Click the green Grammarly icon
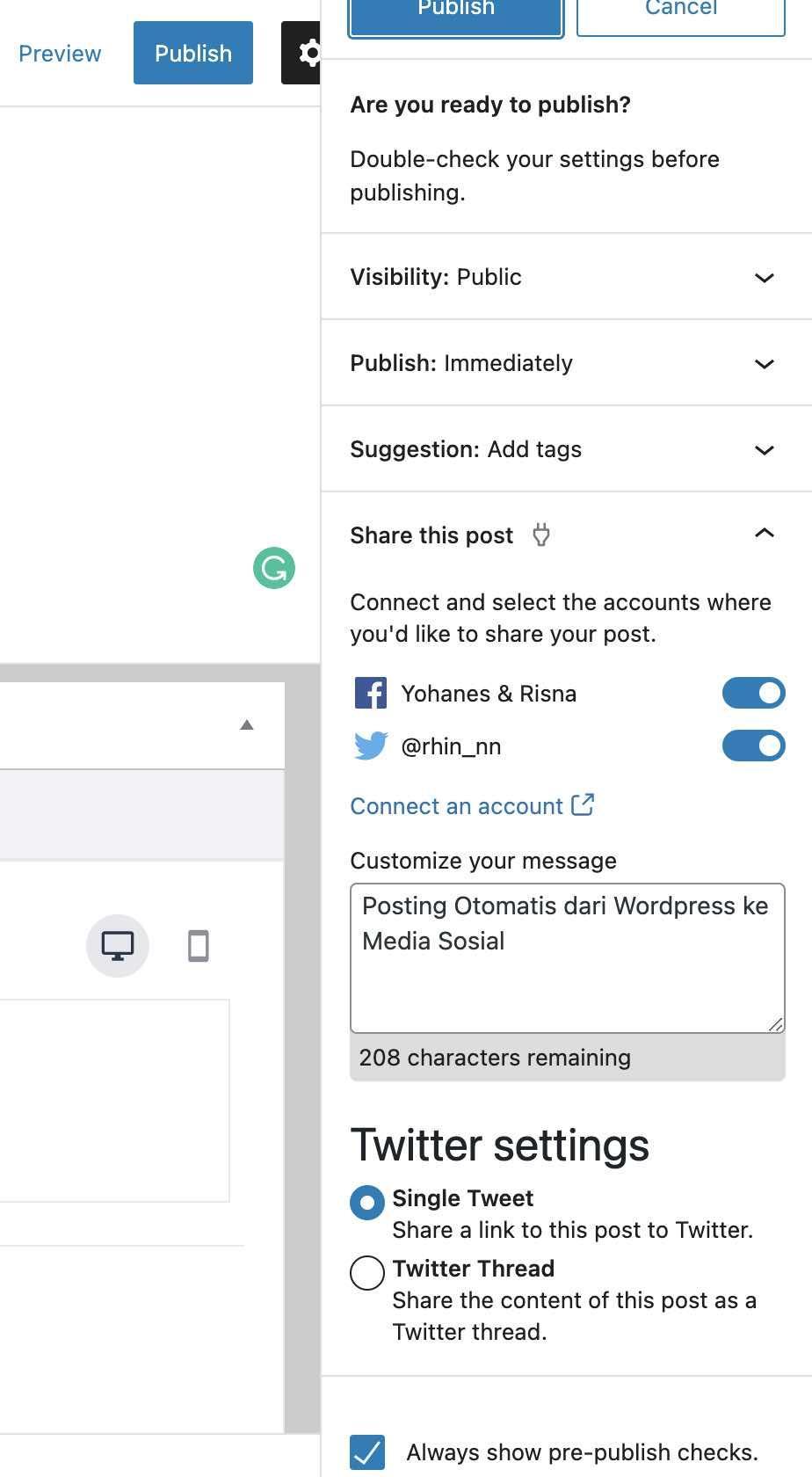 click(x=274, y=568)
